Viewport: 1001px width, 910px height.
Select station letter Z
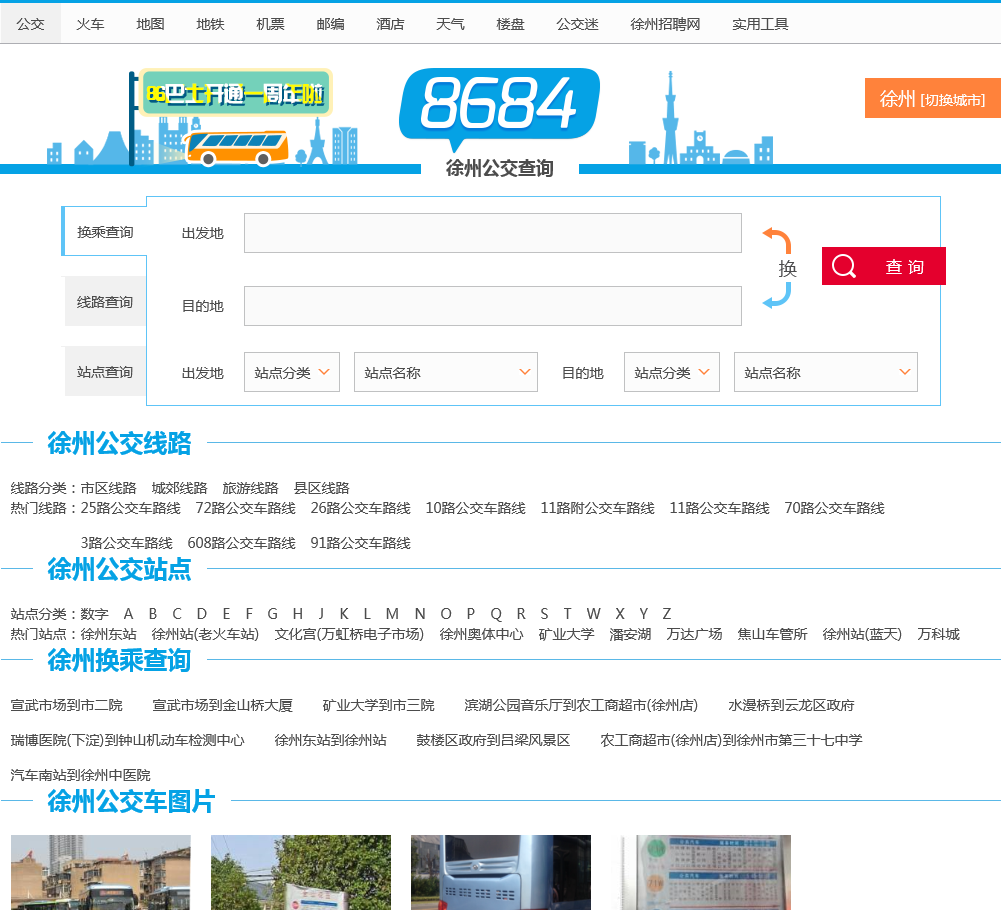(666, 614)
